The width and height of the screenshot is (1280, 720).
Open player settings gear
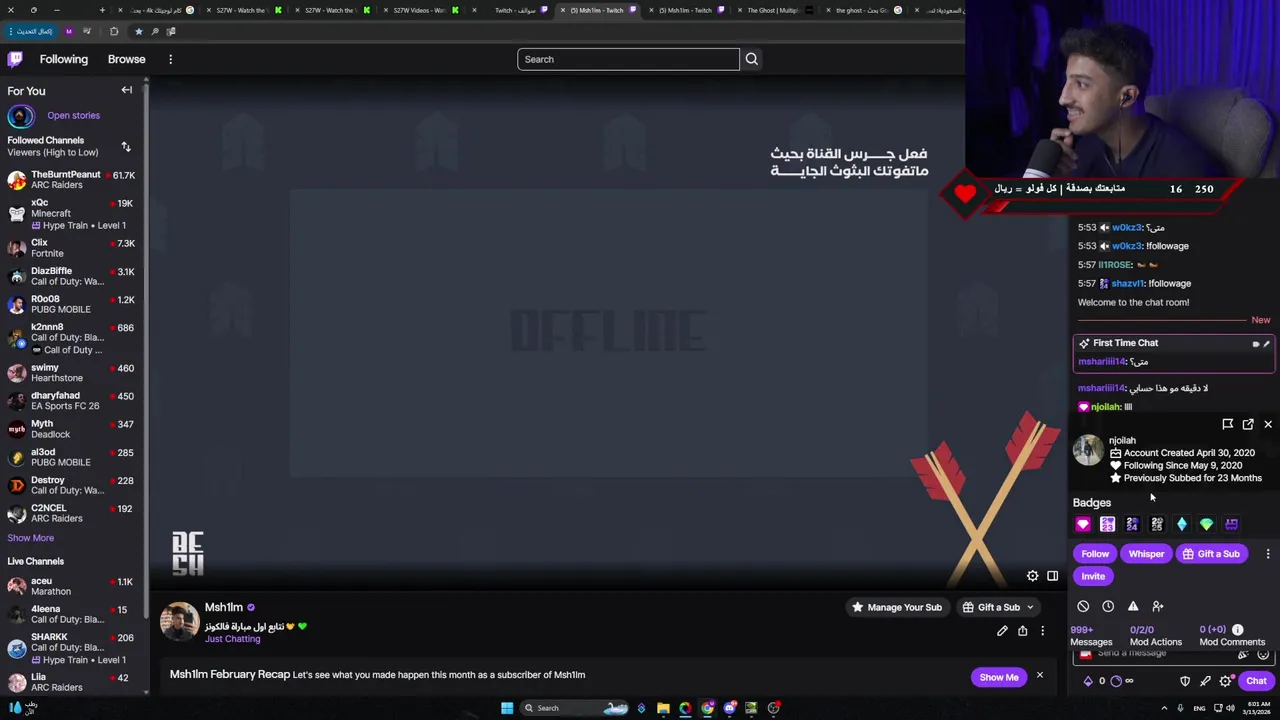coord(1032,576)
